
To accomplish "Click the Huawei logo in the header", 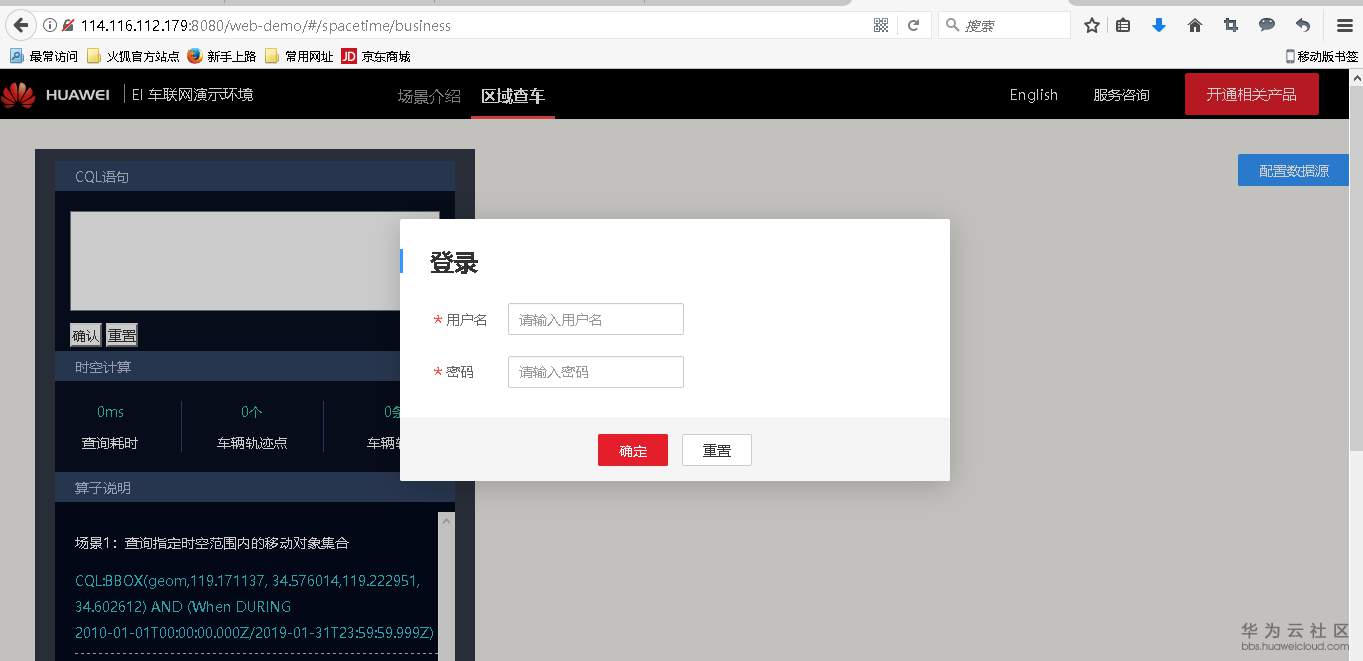I will point(17,94).
